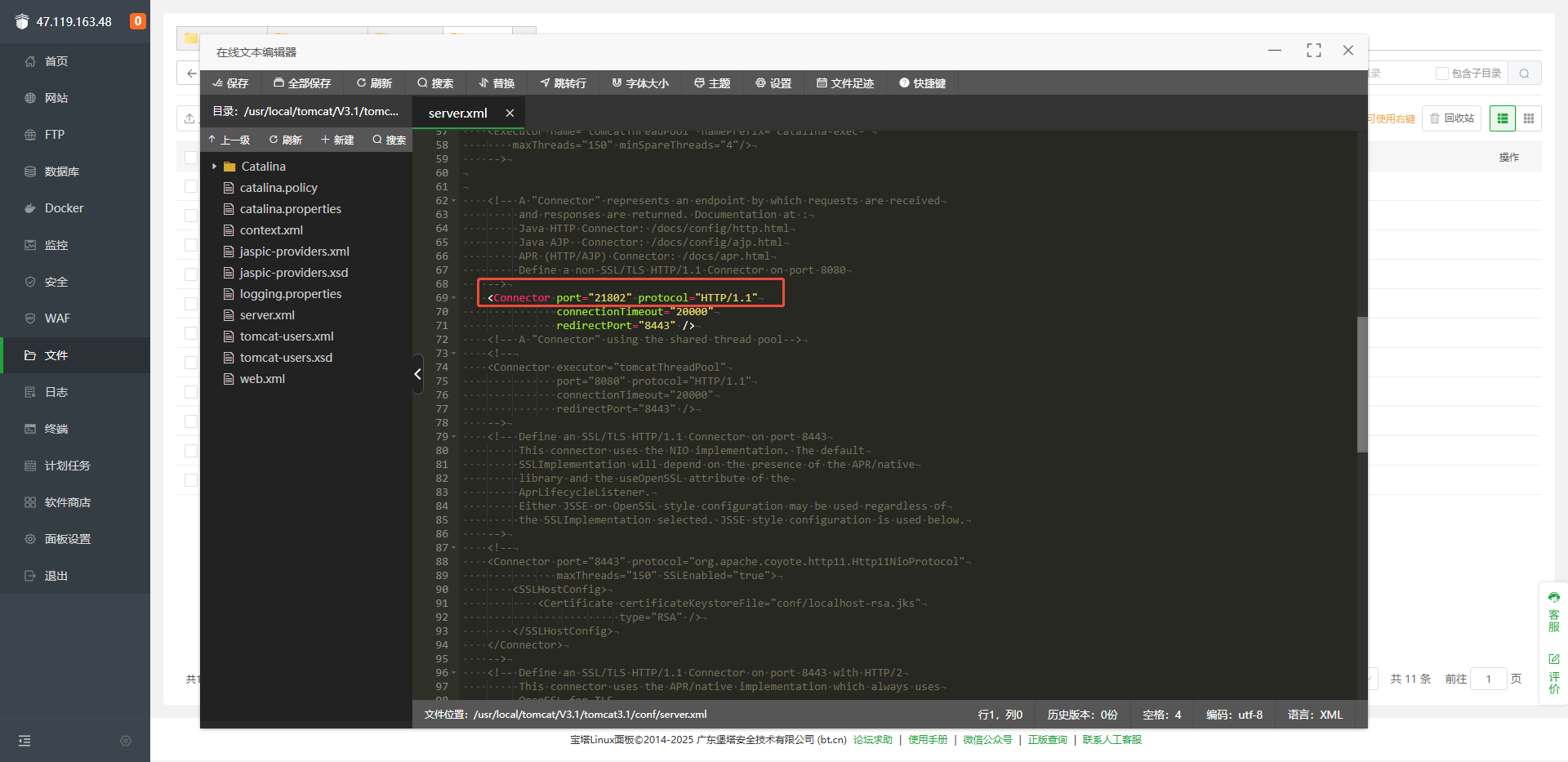Open the Search (搜索) tool in editor toolbar

tap(435, 83)
